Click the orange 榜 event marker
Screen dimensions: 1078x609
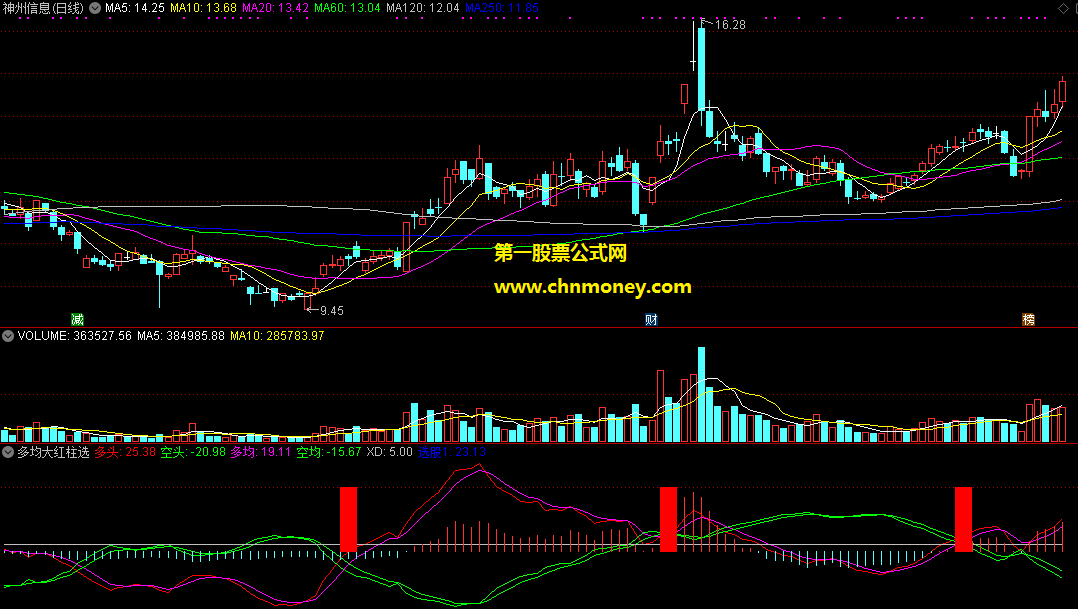(1028, 320)
